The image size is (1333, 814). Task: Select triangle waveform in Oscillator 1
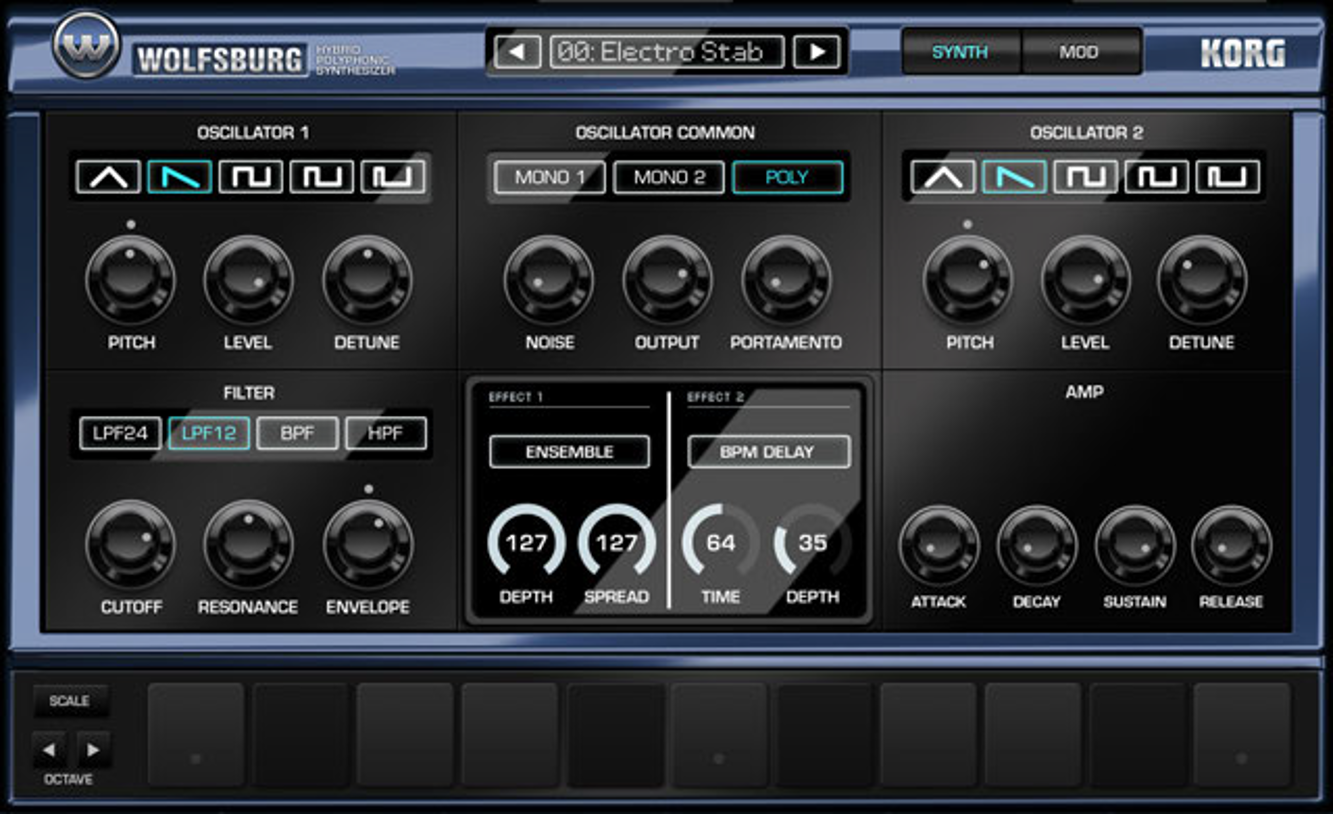109,177
